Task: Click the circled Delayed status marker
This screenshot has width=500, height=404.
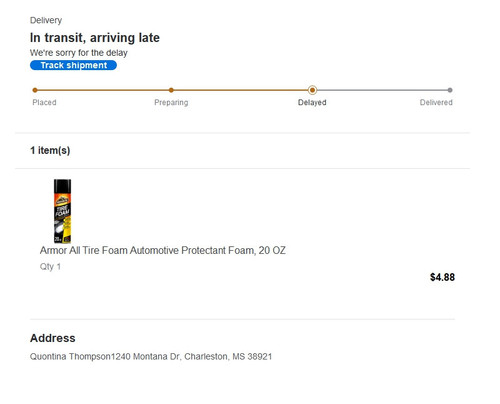Action: coord(312,90)
